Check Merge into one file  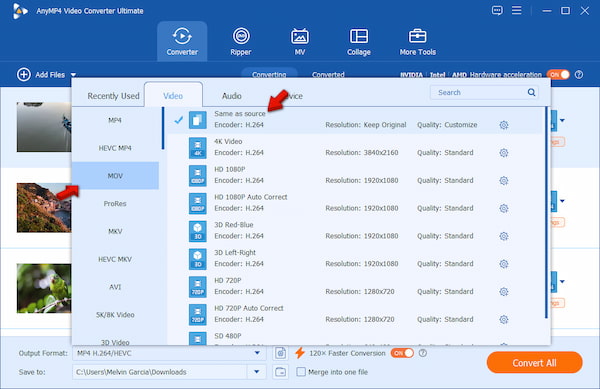[301, 372]
